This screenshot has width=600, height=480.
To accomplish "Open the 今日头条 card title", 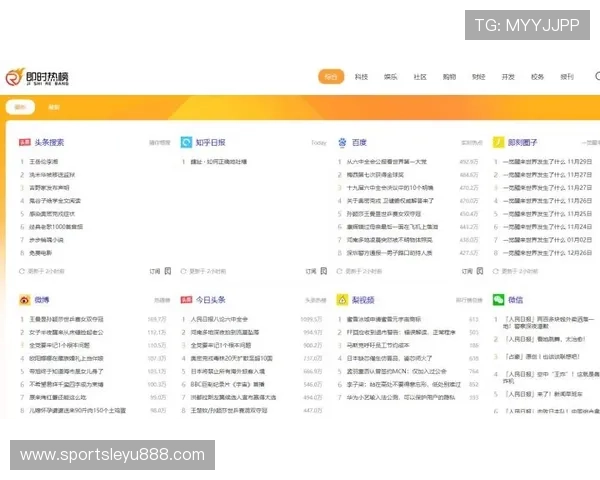I will tap(210, 300).
